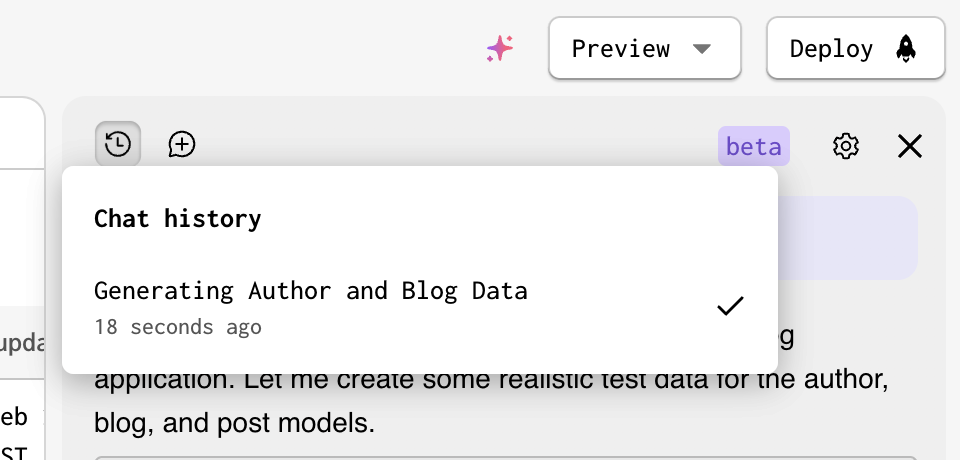The height and width of the screenshot is (460, 960).
Task: Click the partially visible 'upda' column header
Action: point(23,344)
